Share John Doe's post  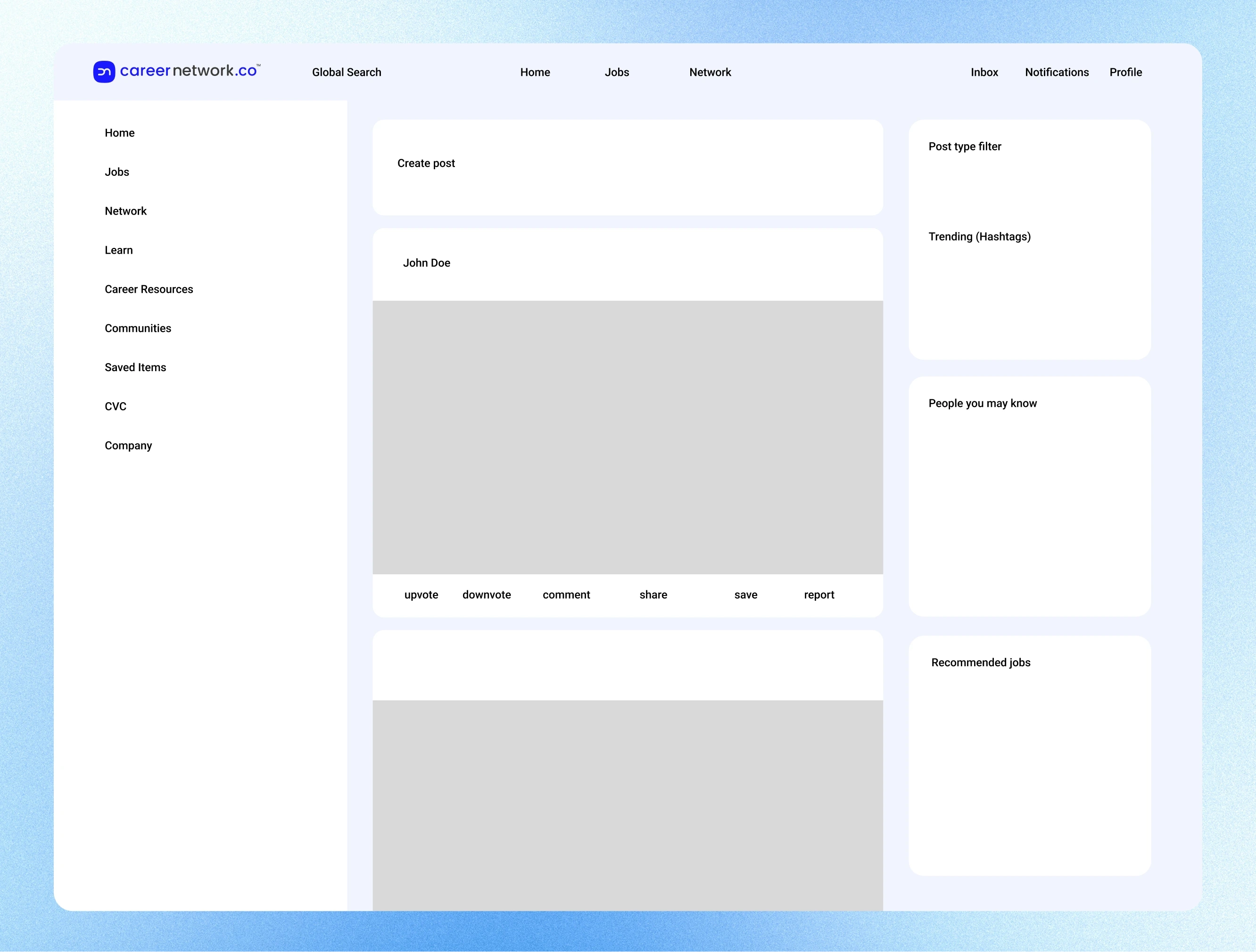click(x=653, y=595)
